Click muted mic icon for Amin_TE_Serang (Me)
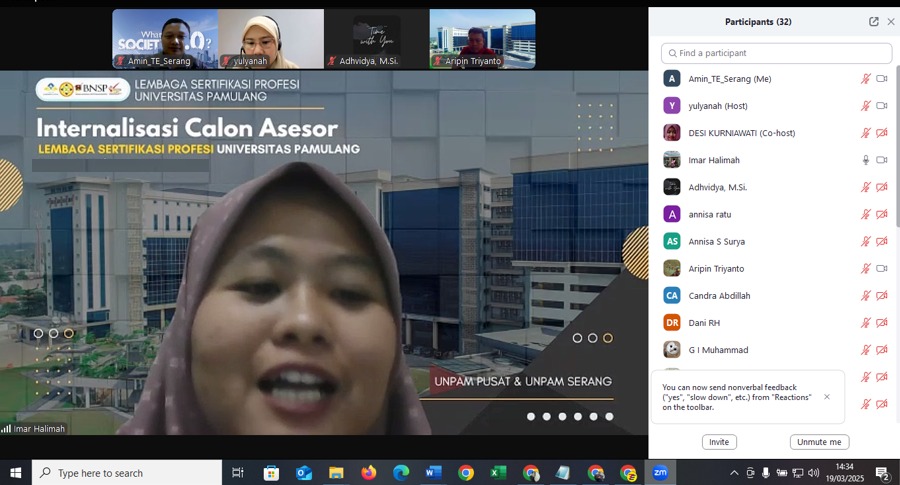Viewport: 900px width, 485px height. (x=866, y=79)
